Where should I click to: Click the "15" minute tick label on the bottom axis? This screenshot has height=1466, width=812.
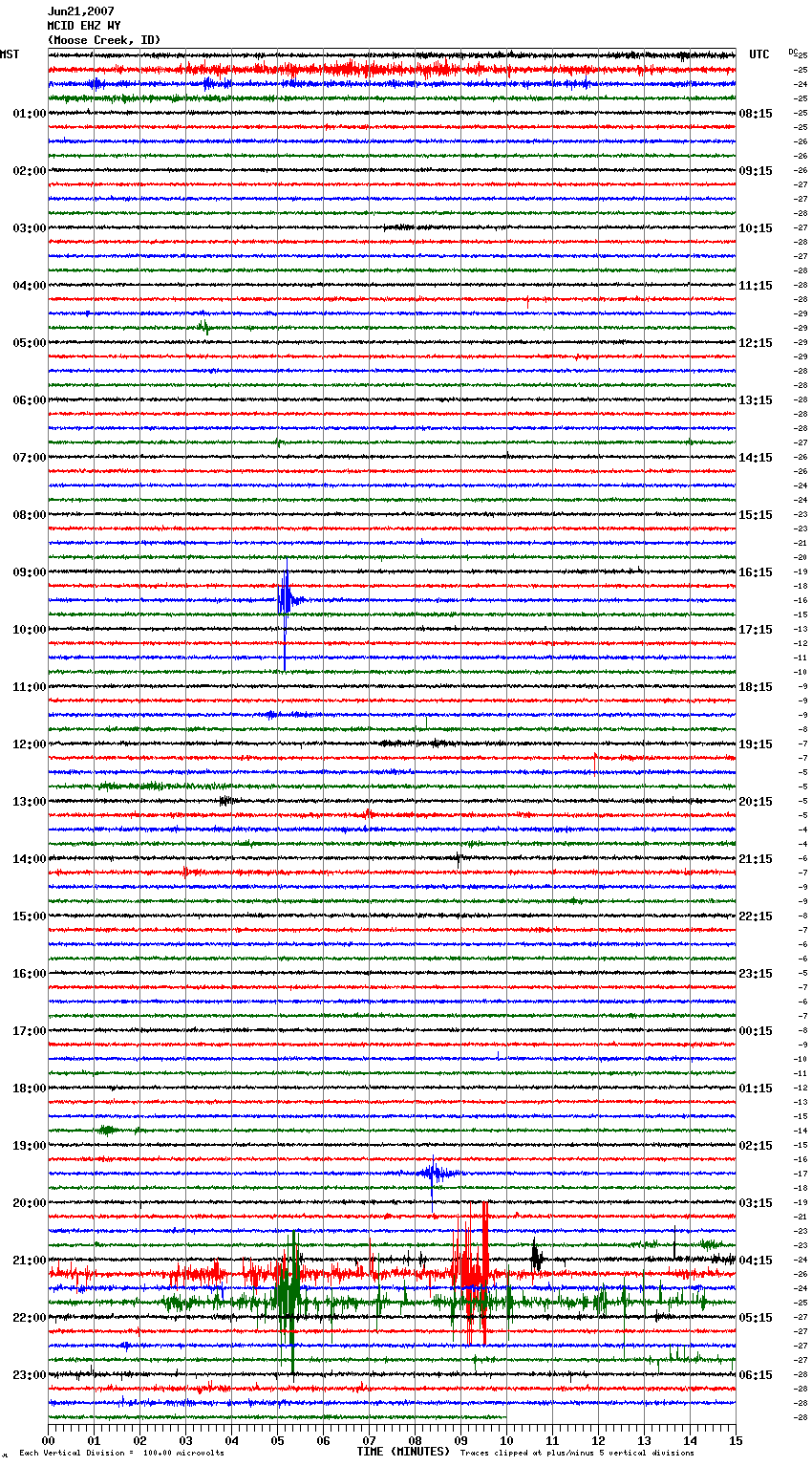(x=736, y=1440)
